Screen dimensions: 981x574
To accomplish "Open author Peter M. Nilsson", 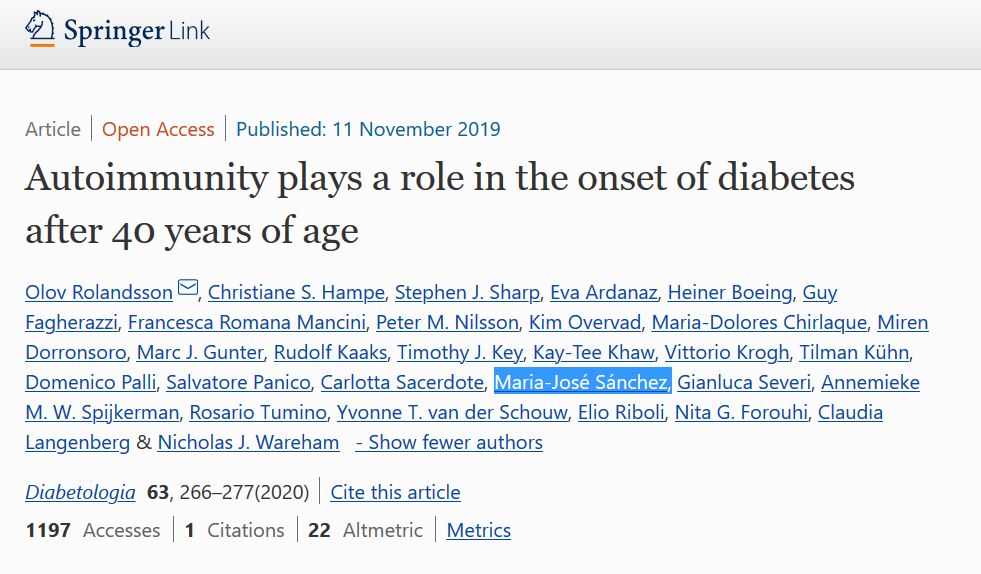I will 447,323.
